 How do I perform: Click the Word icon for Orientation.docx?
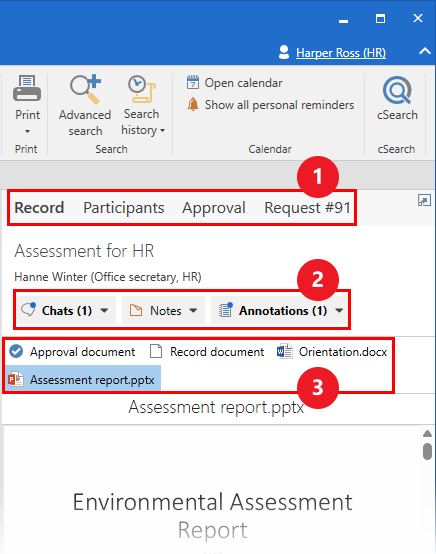tap(284, 352)
